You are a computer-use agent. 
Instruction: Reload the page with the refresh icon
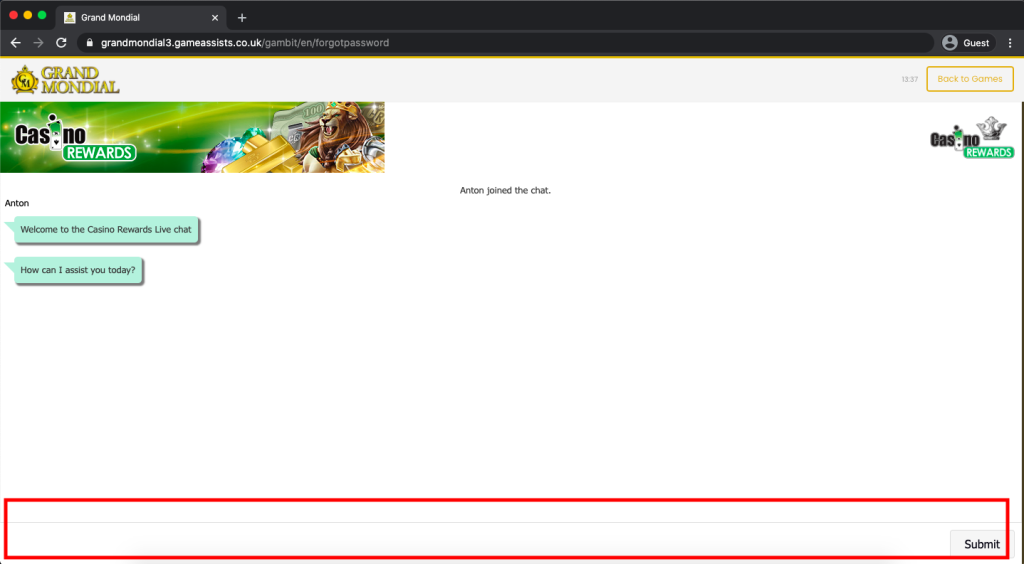[61, 43]
